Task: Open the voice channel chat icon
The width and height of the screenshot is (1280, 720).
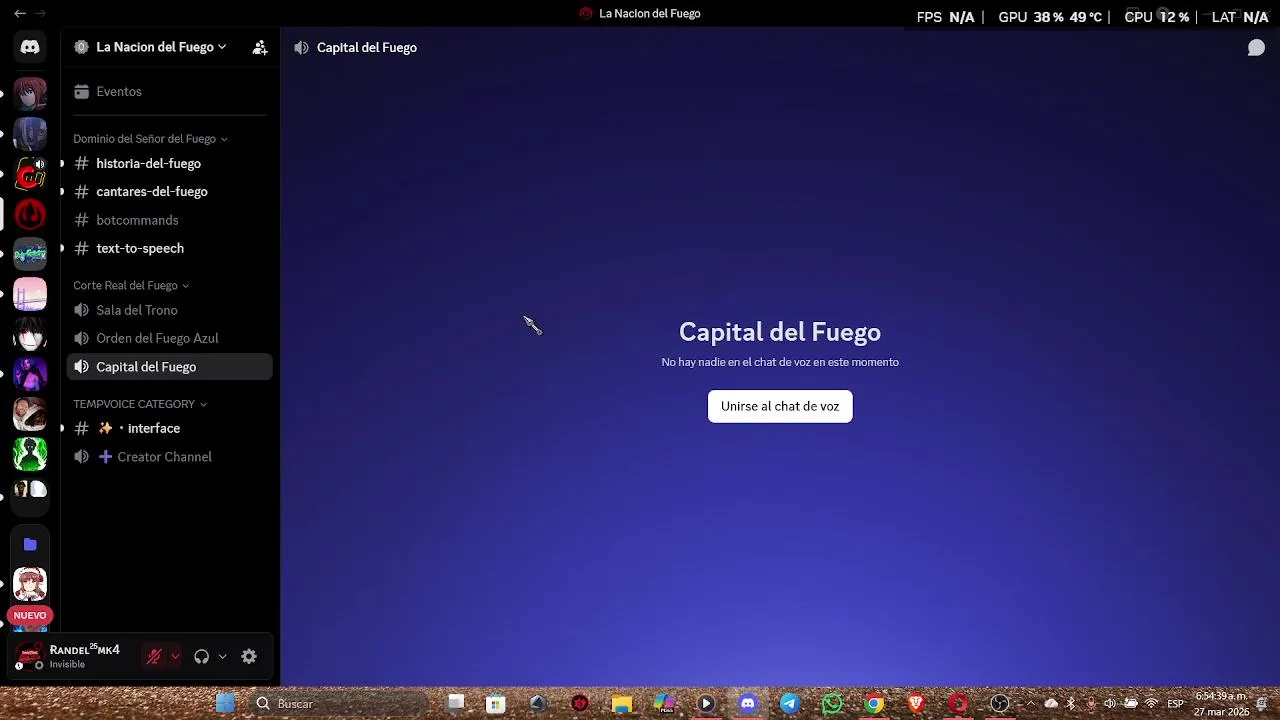Action: 1256,48
